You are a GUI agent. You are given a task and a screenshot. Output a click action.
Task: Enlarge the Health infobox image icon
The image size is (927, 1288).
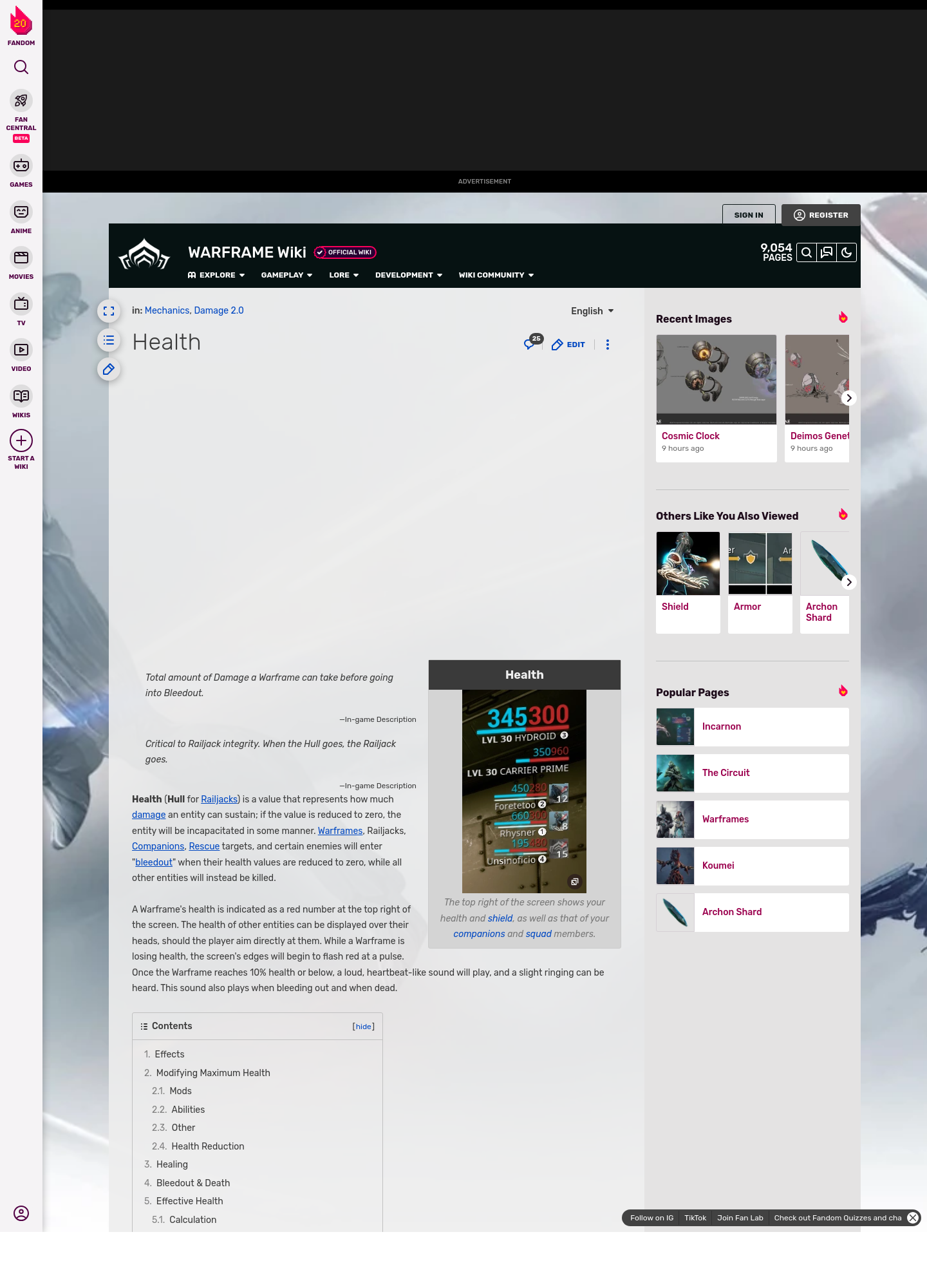(x=575, y=882)
